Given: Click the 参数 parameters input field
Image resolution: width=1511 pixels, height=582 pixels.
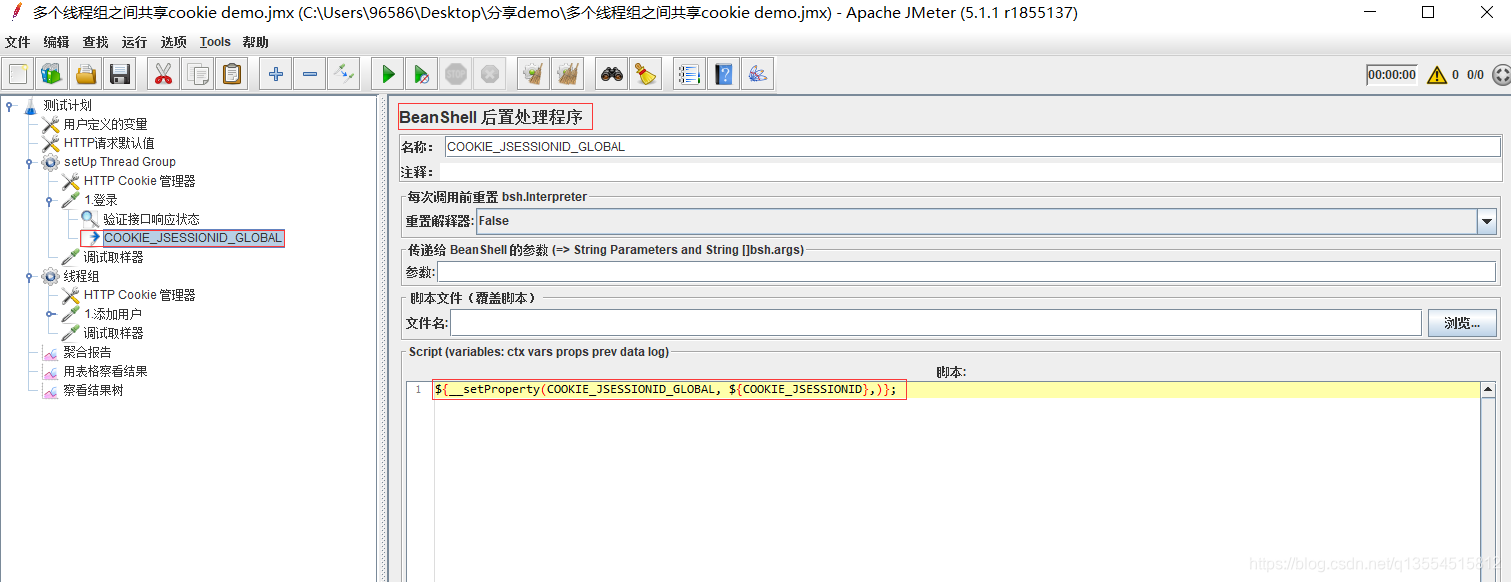Looking at the screenshot, I should 968,272.
